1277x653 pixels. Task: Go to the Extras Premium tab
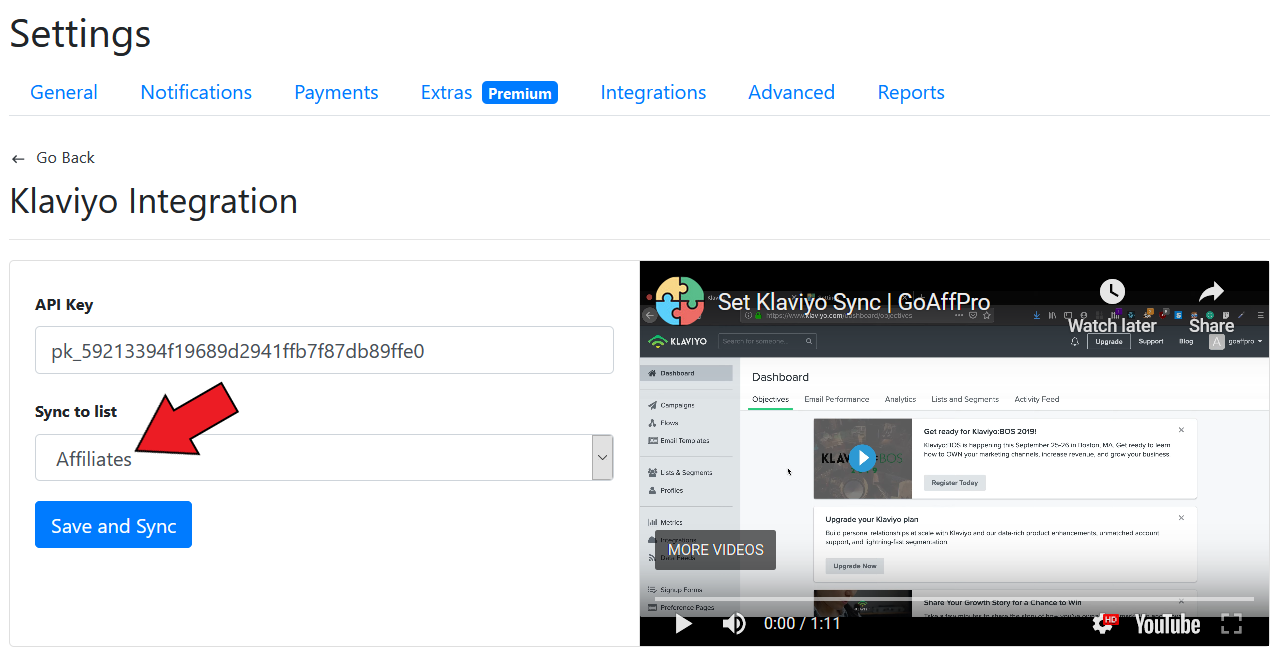(489, 92)
